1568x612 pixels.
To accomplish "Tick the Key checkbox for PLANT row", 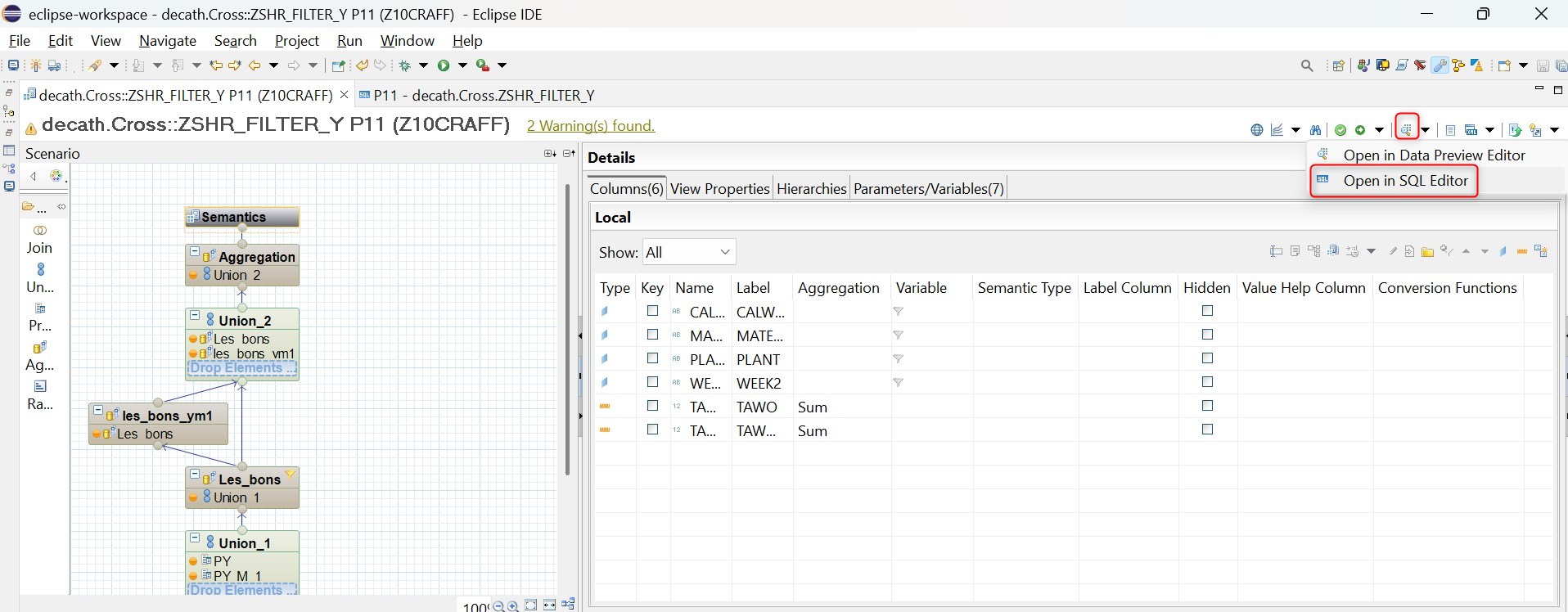I will coord(652,358).
